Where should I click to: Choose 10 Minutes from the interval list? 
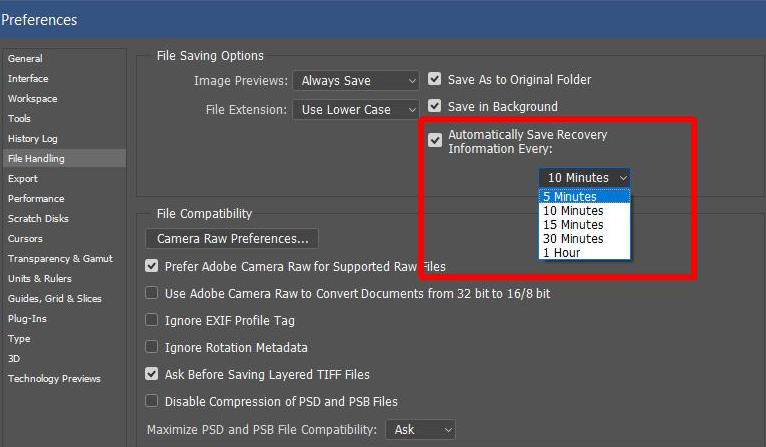click(x=584, y=211)
